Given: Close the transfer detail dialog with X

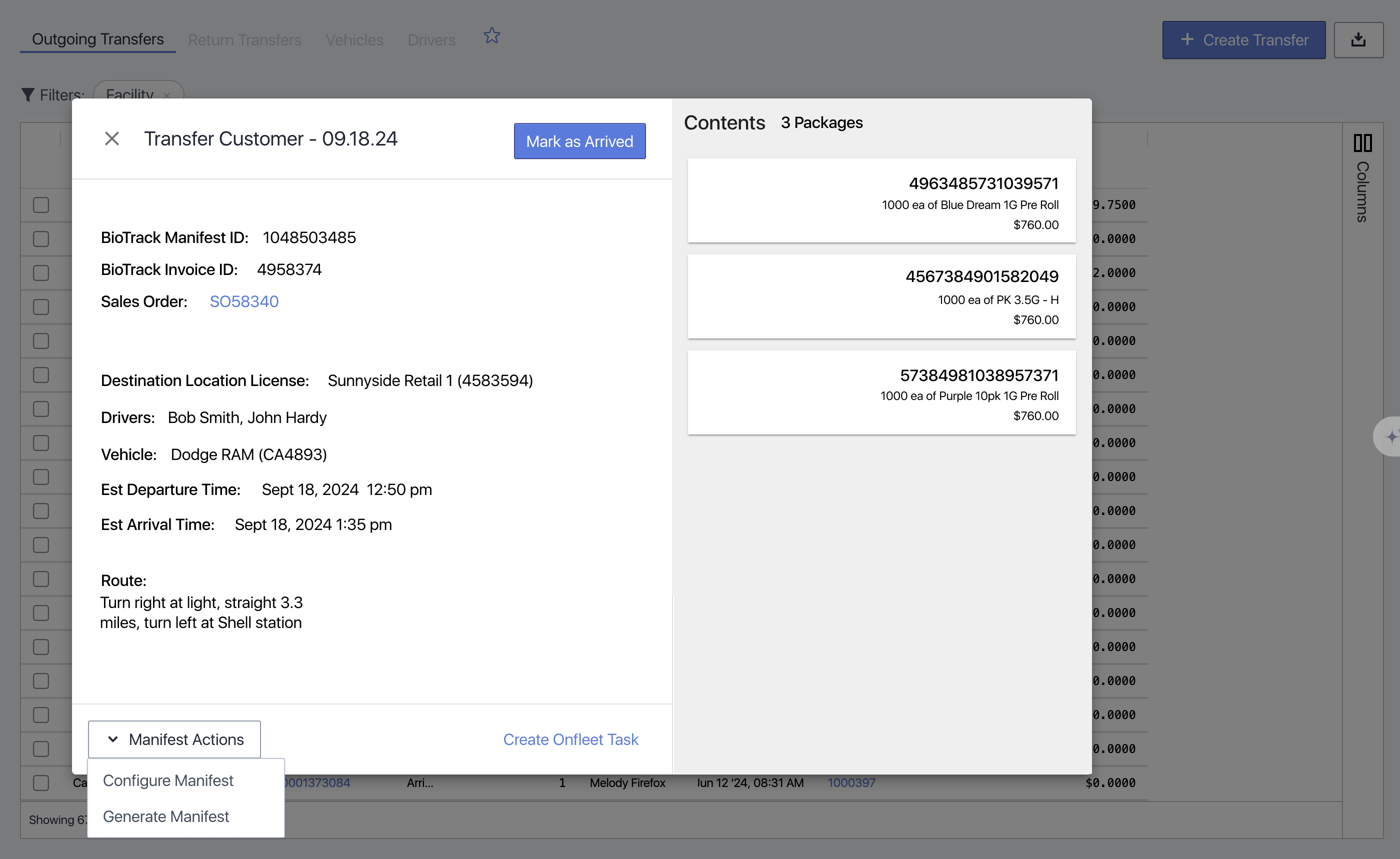Looking at the screenshot, I should pos(112,138).
